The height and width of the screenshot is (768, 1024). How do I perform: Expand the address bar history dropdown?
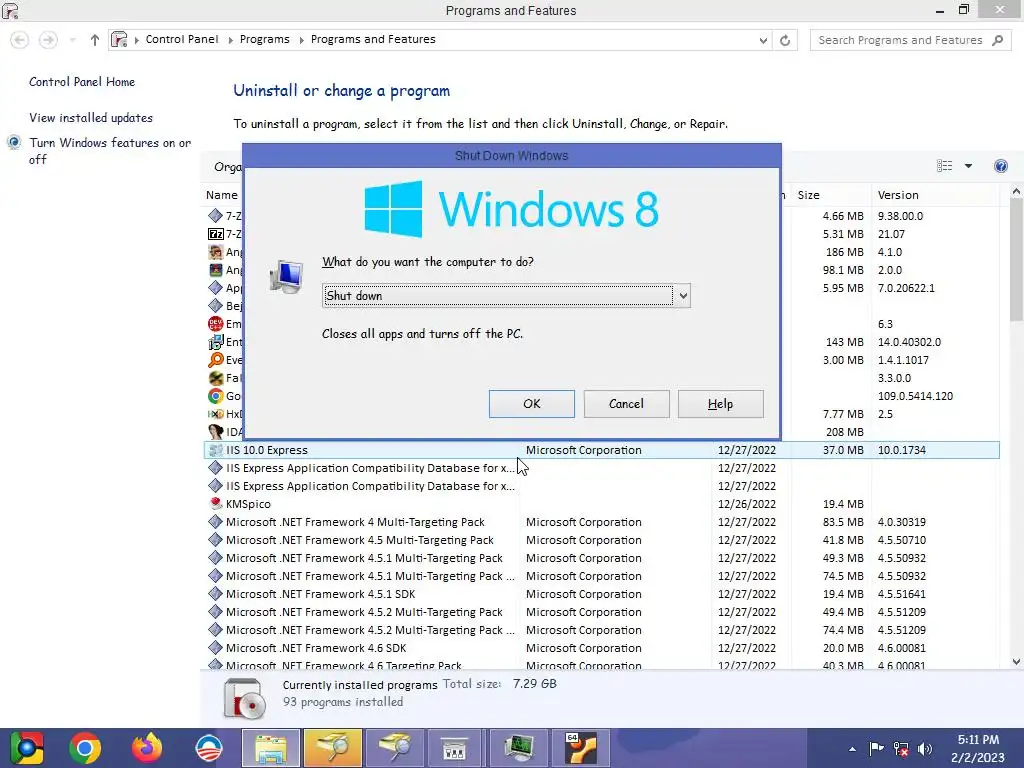point(763,40)
